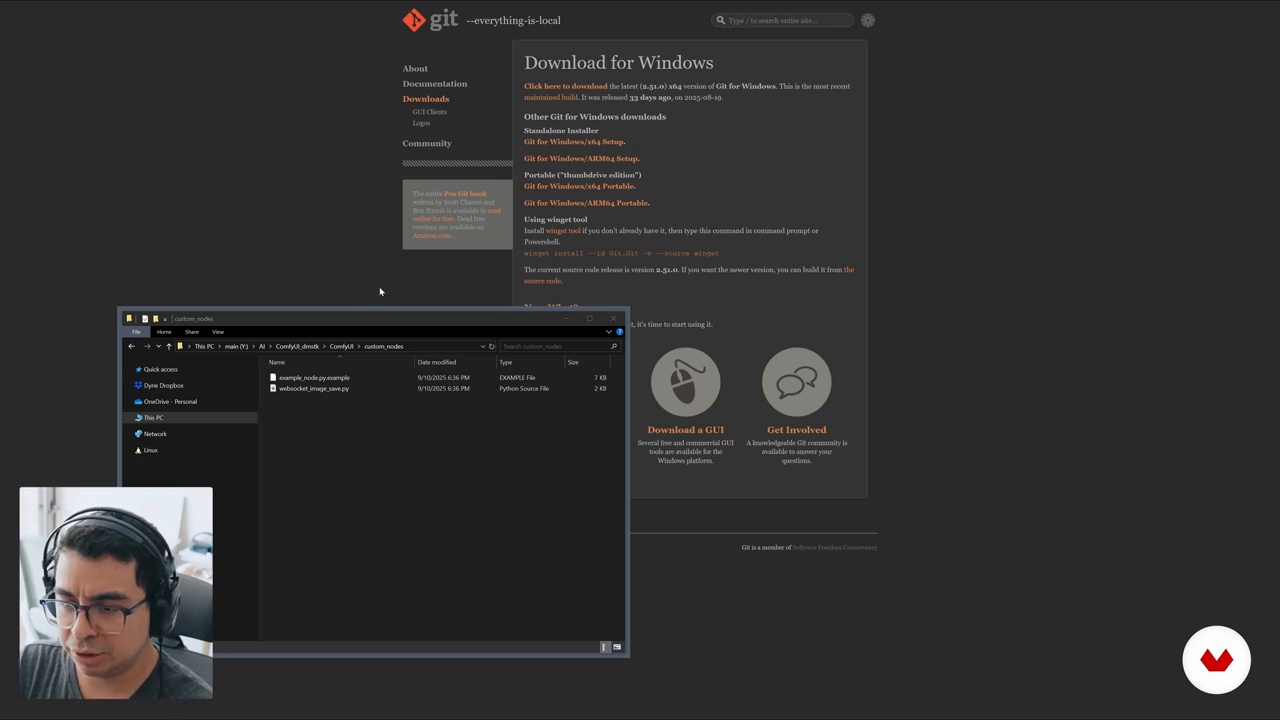Open Explorer help question mark icon

[x=620, y=332]
